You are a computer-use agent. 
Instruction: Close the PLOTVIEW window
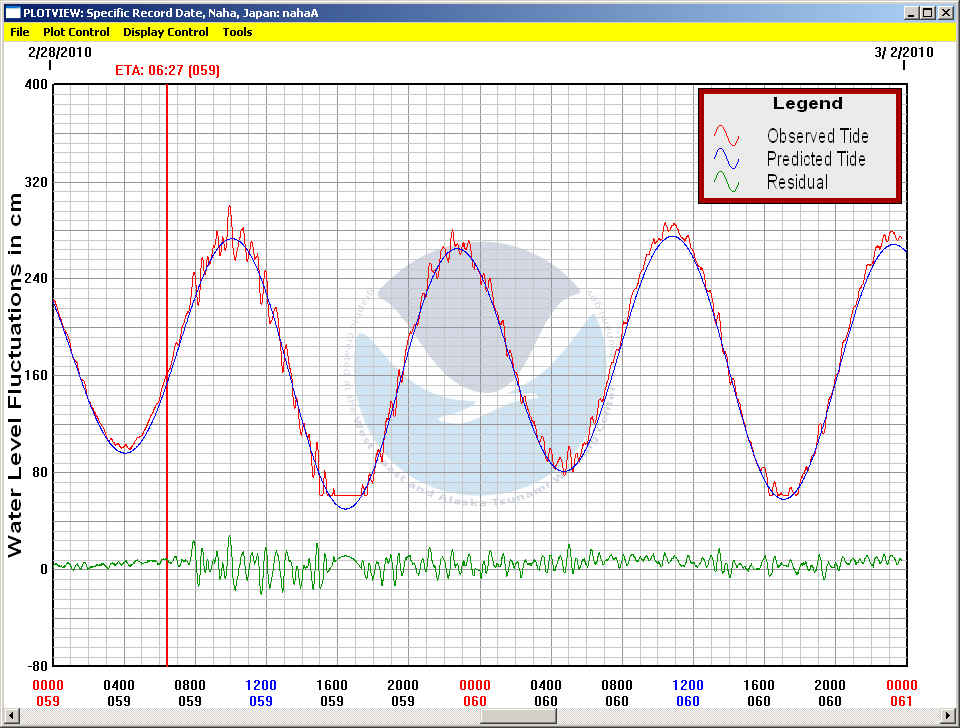click(x=945, y=12)
